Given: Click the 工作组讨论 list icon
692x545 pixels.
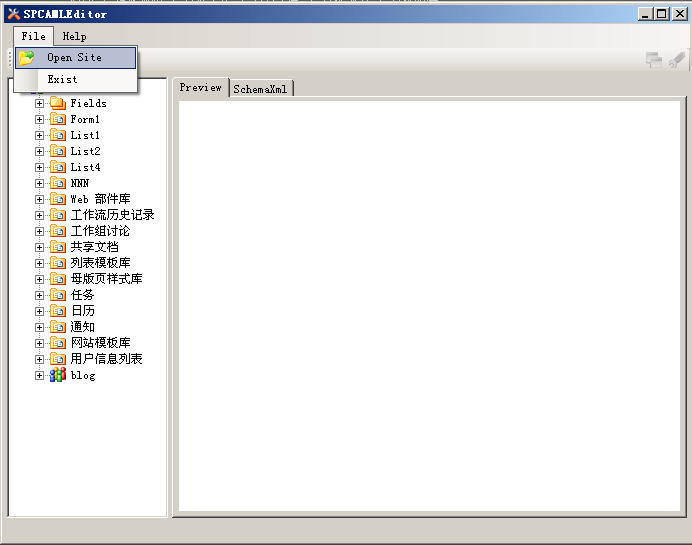Looking at the screenshot, I should (x=58, y=231).
